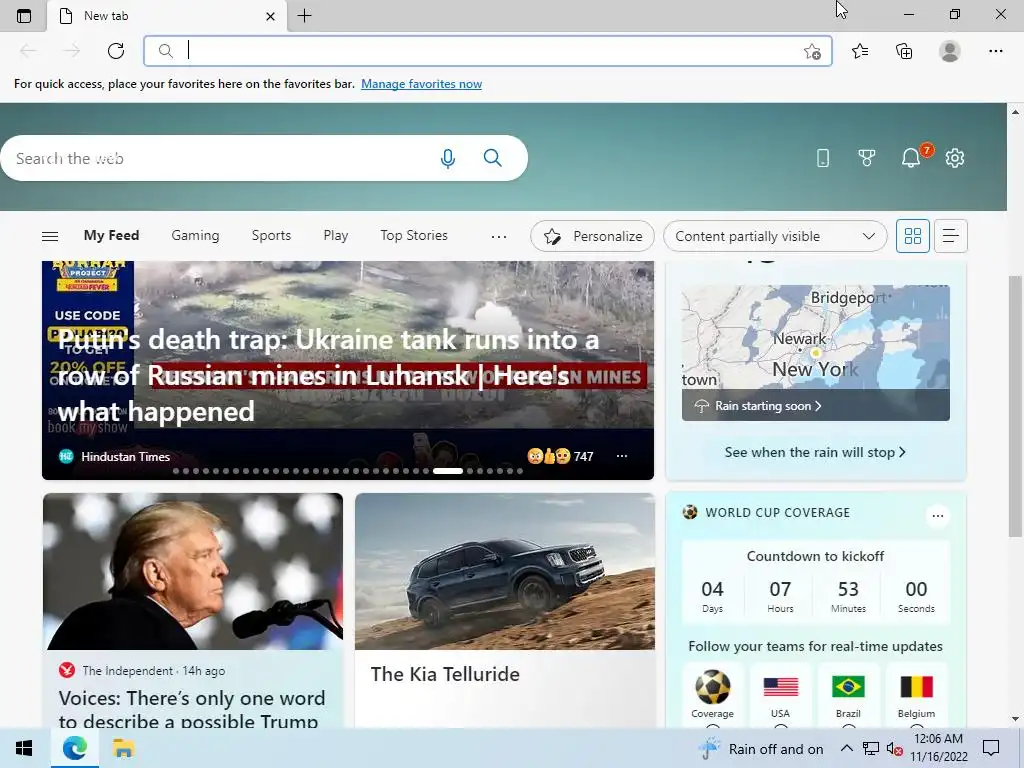This screenshot has width=1024, height=768.
Task: Open Microsoft Rewards trophy icon
Action: tap(867, 158)
